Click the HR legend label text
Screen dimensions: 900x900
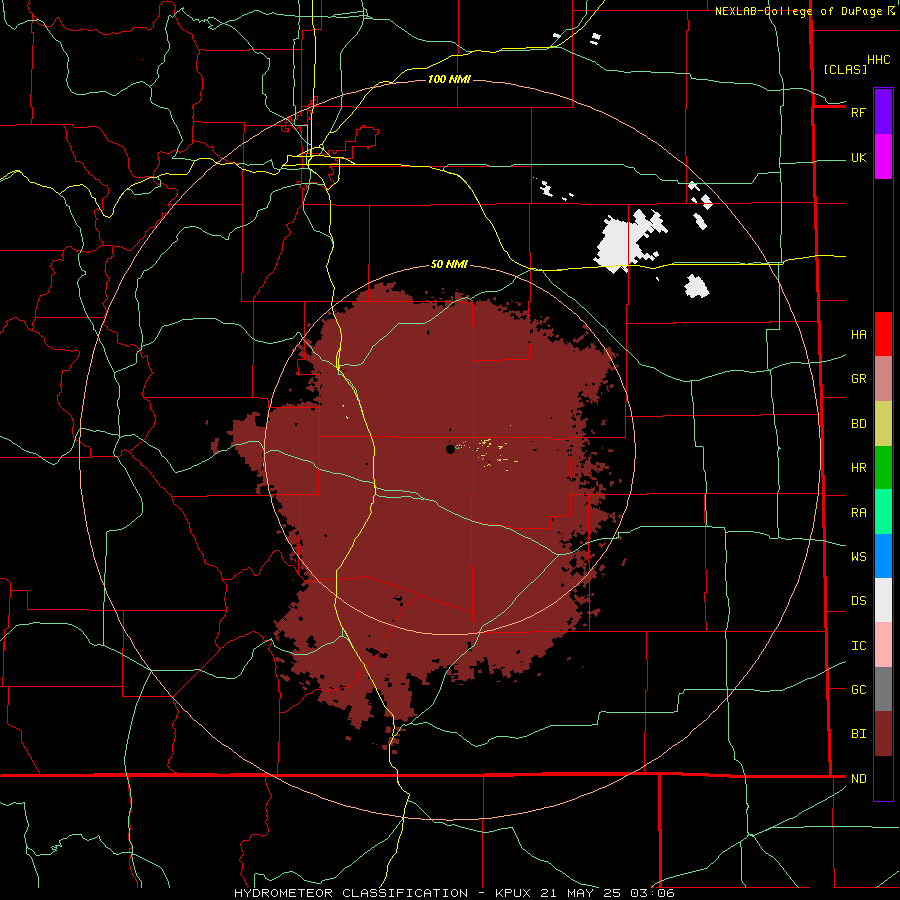pyautogui.click(x=858, y=468)
